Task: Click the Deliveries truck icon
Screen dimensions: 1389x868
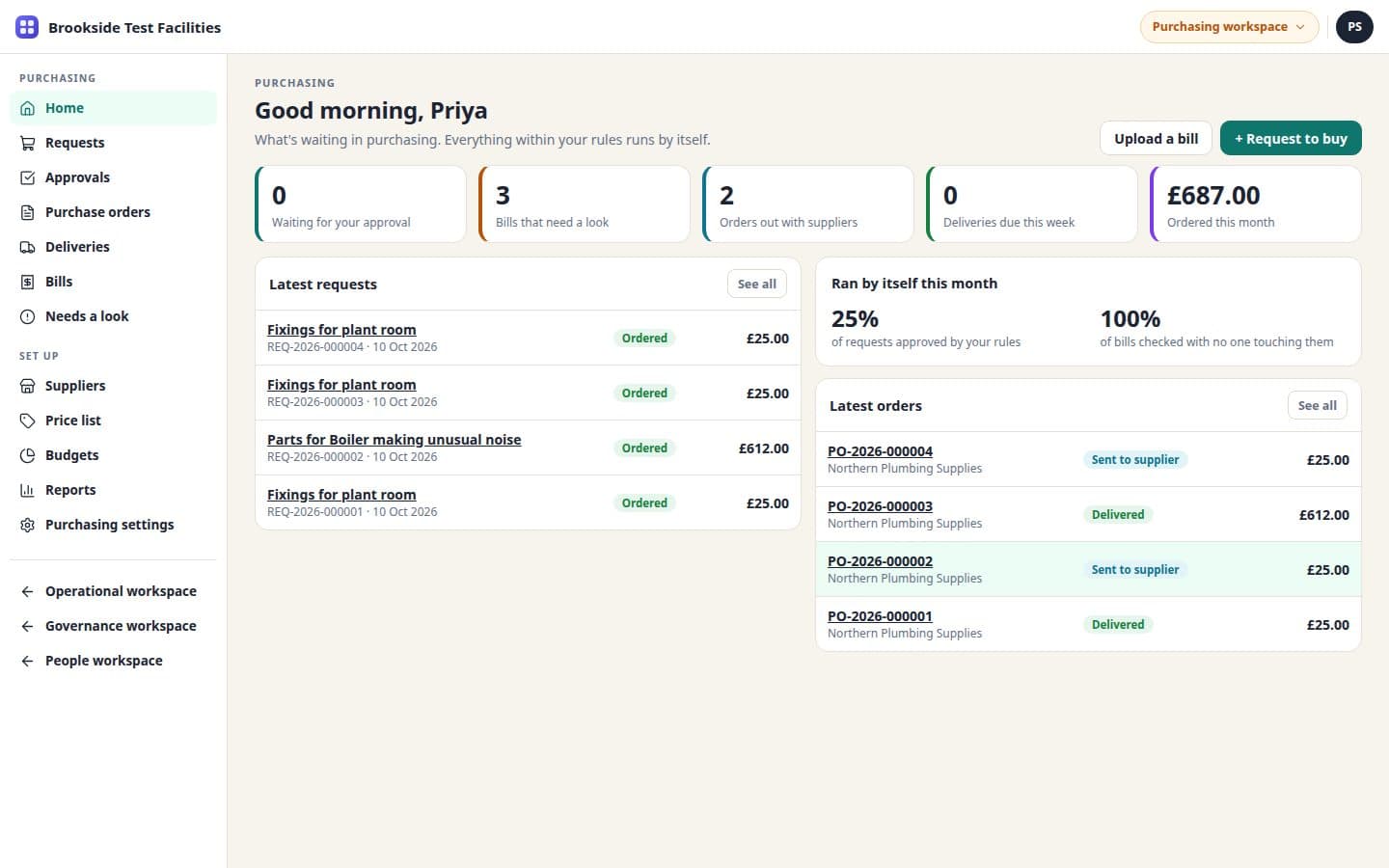Action: point(28,247)
